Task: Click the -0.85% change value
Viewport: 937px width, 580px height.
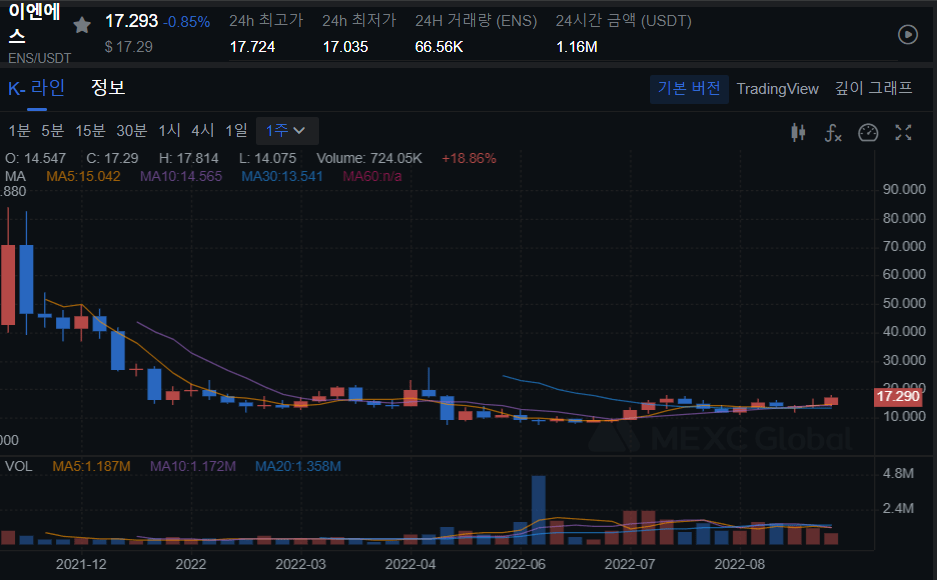Action: [187, 22]
